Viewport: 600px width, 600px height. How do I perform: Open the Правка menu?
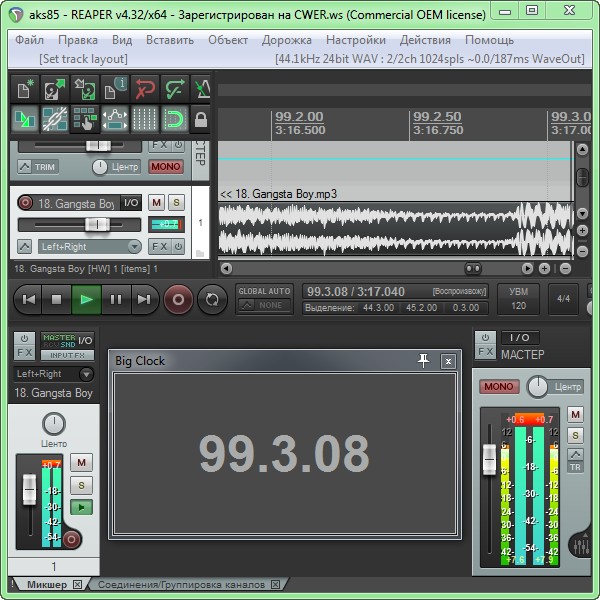[x=78, y=40]
